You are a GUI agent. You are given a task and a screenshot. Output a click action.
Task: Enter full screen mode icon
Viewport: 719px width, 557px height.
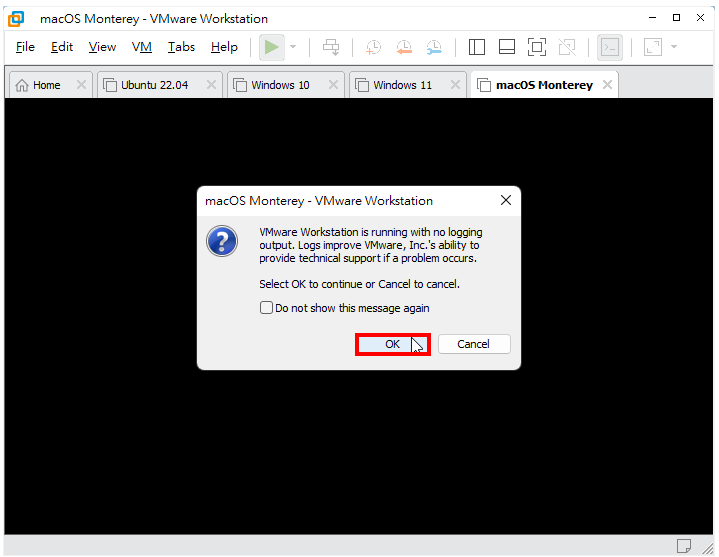tap(536, 47)
